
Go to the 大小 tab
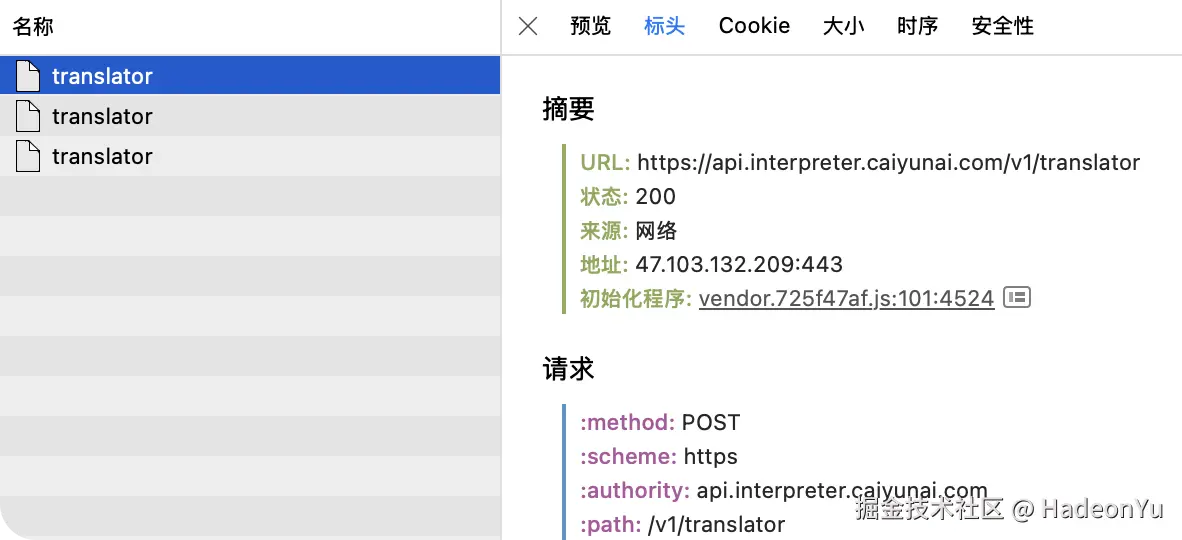[x=843, y=26]
